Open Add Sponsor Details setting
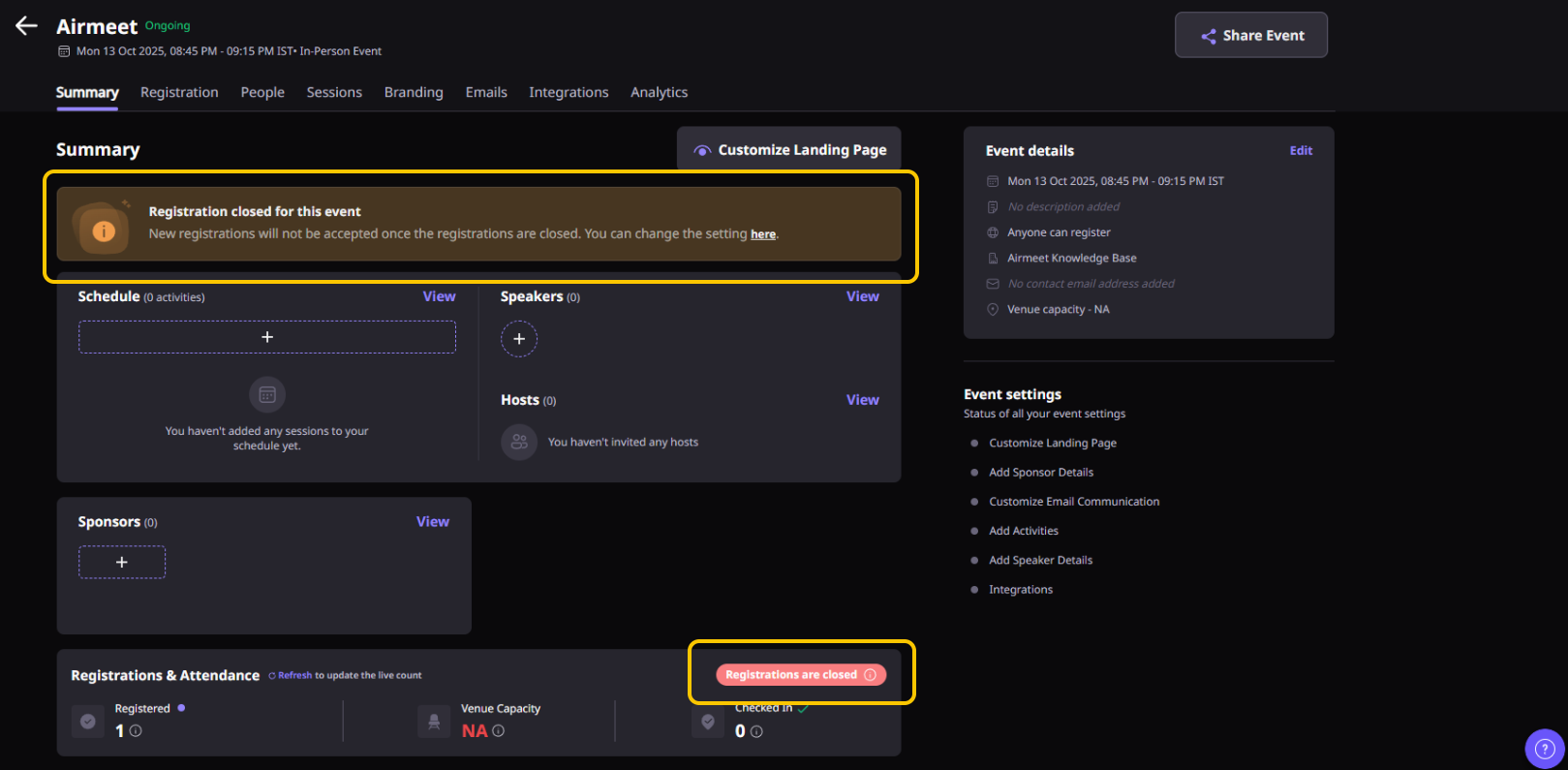The height and width of the screenshot is (770, 1568). 1041,473
